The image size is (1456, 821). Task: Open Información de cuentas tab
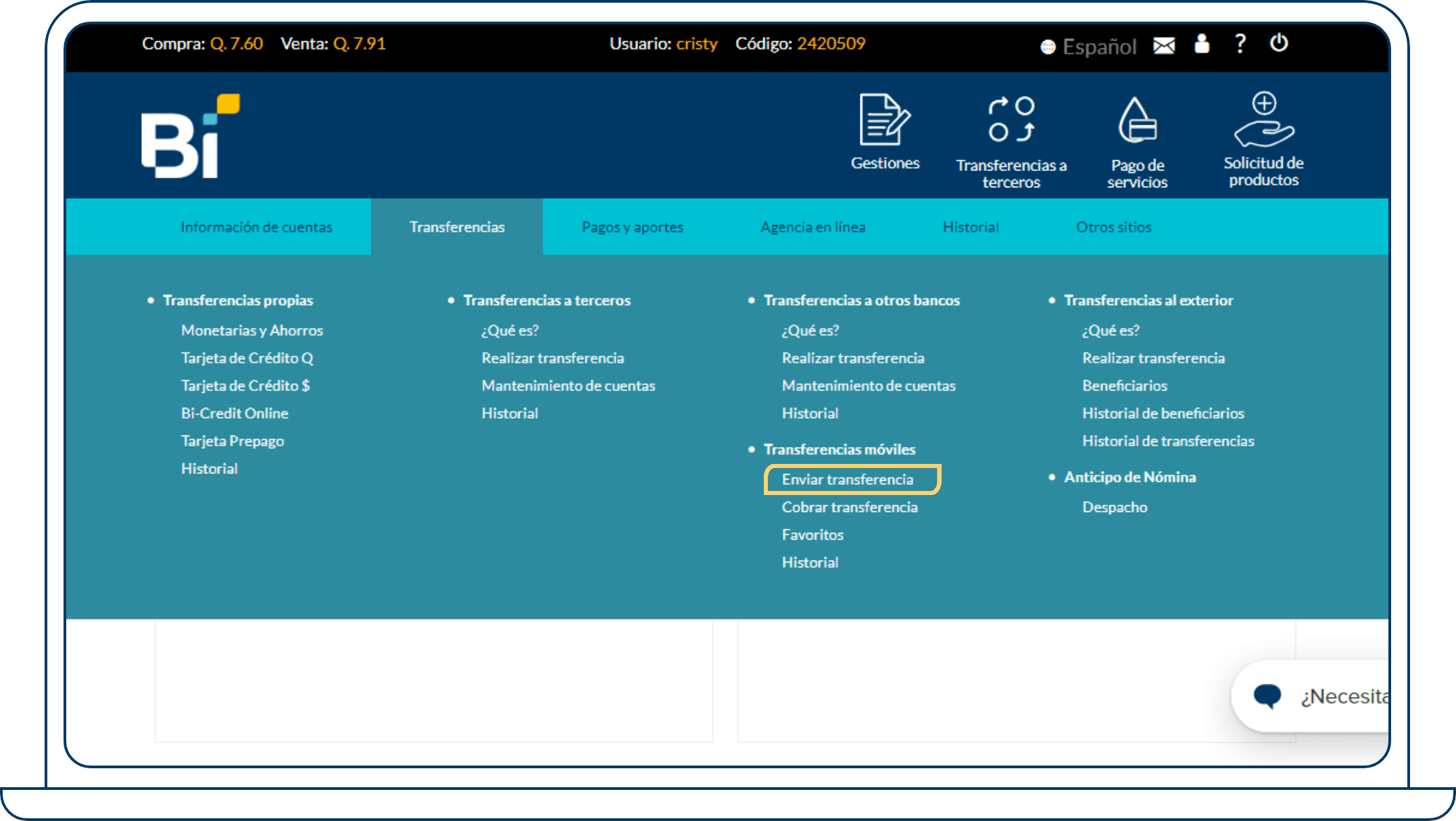(x=256, y=227)
